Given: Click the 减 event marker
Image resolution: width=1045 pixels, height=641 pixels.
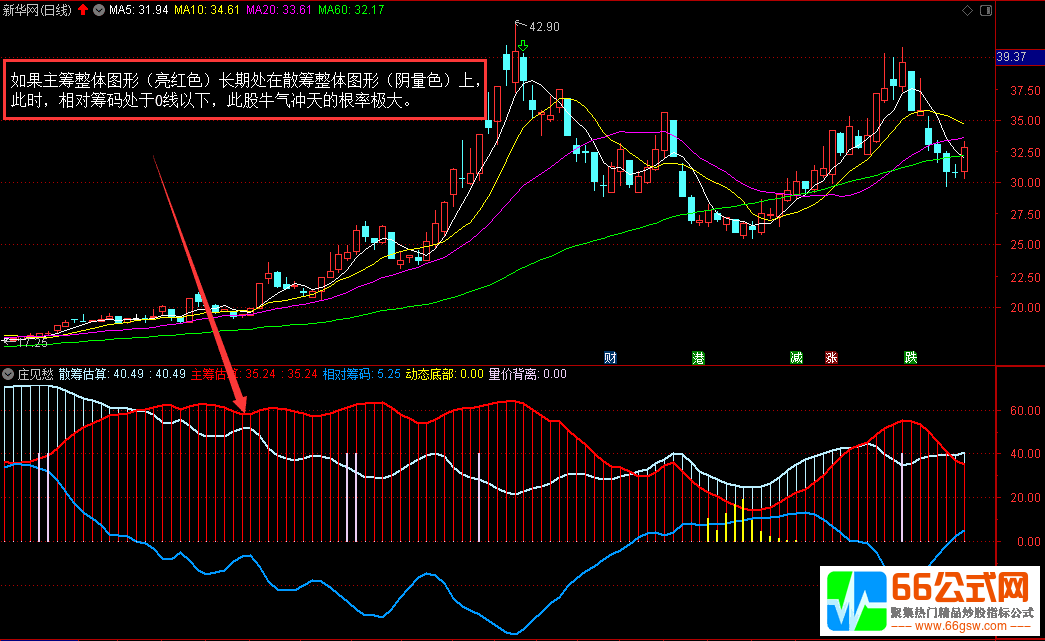Looking at the screenshot, I should (796, 358).
